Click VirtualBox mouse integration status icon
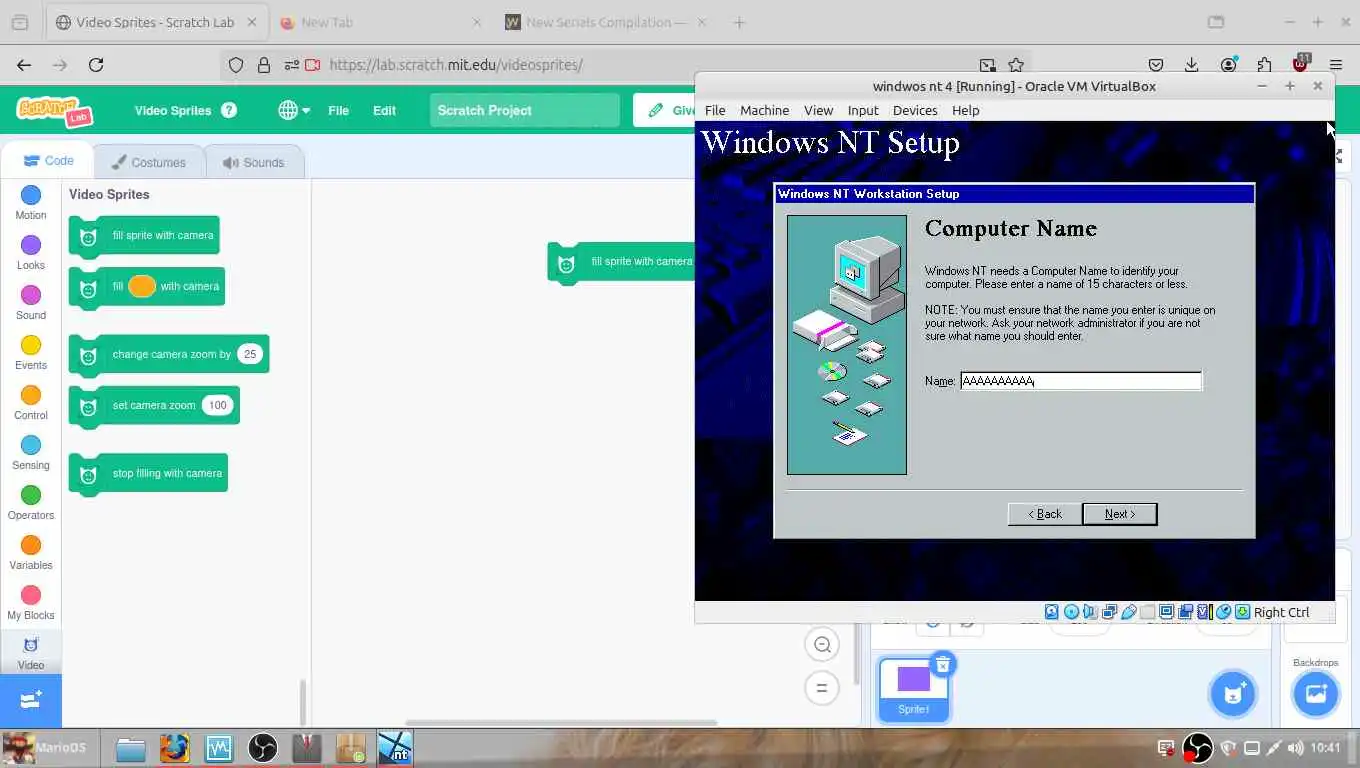Viewport: 1360px width, 768px height. coord(1224,612)
